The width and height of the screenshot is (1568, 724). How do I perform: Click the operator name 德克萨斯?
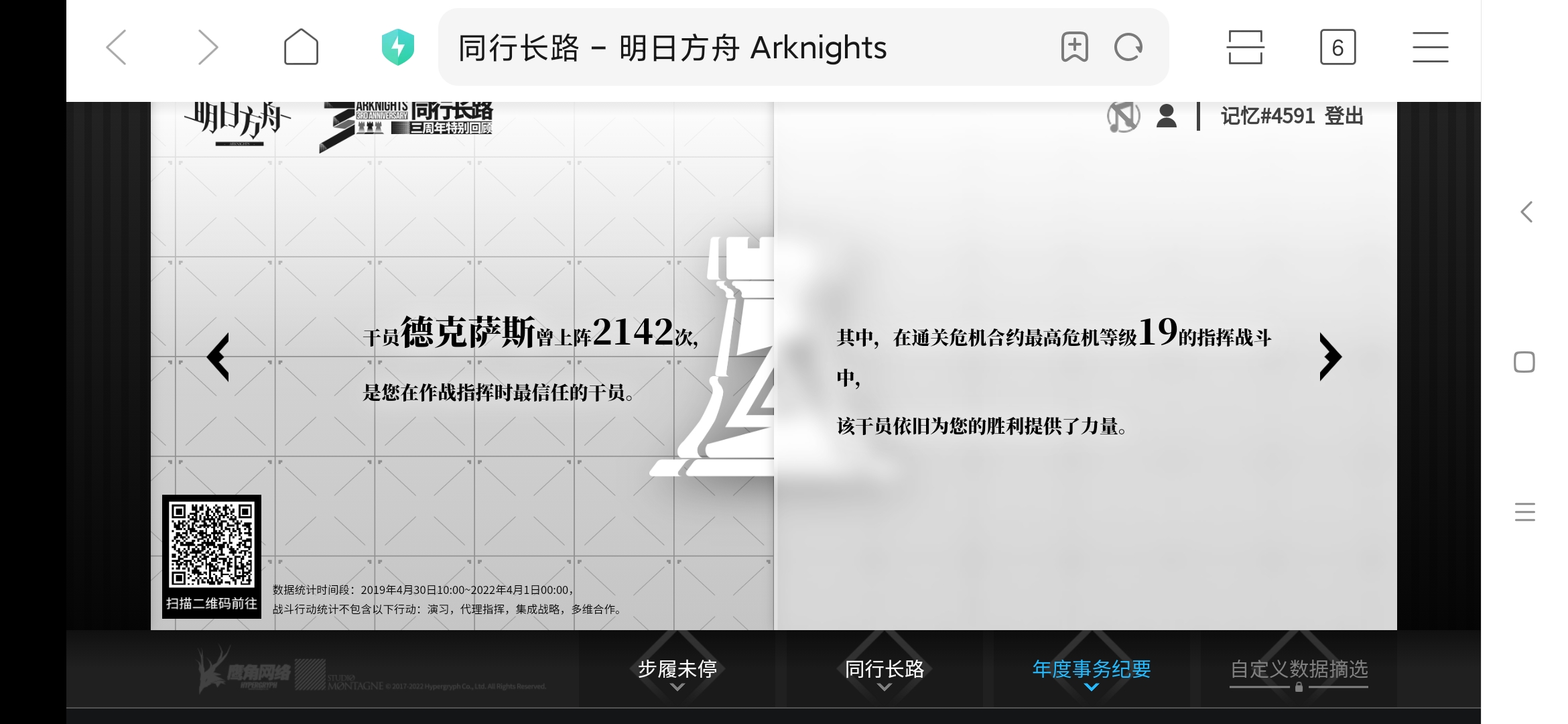[468, 332]
